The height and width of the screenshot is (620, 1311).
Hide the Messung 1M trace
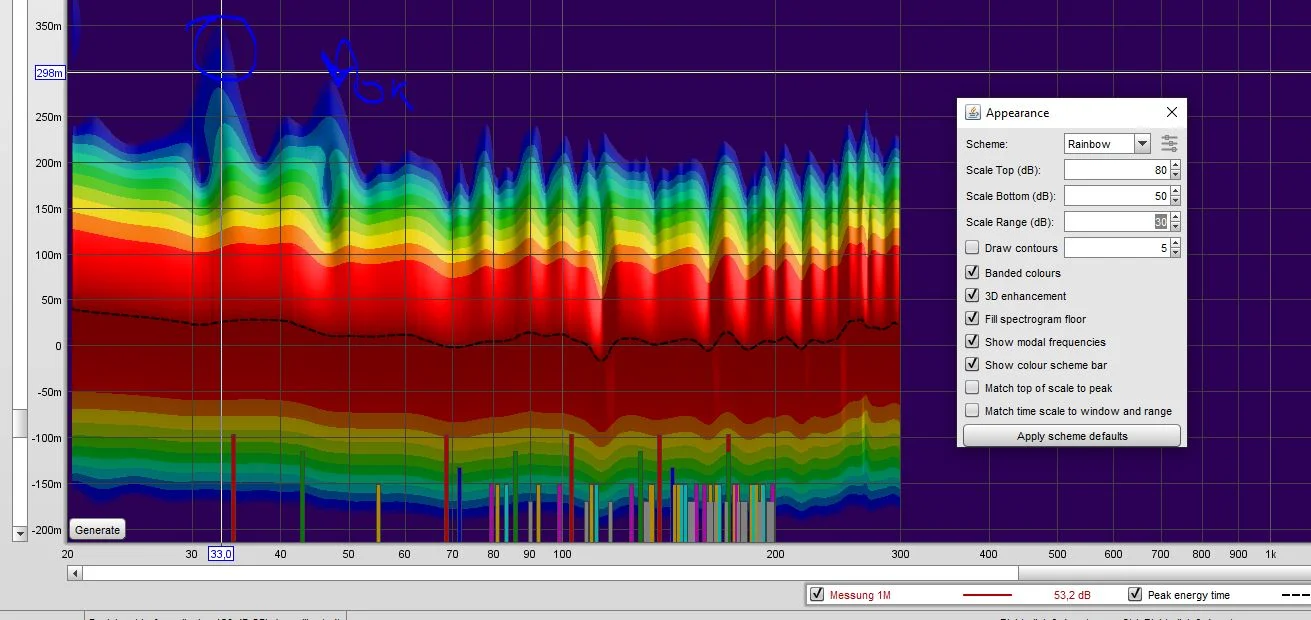coord(818,595)
